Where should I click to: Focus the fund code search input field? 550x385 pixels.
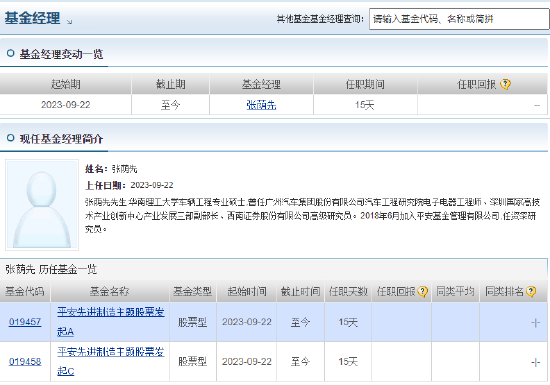[x=459, y=19]
